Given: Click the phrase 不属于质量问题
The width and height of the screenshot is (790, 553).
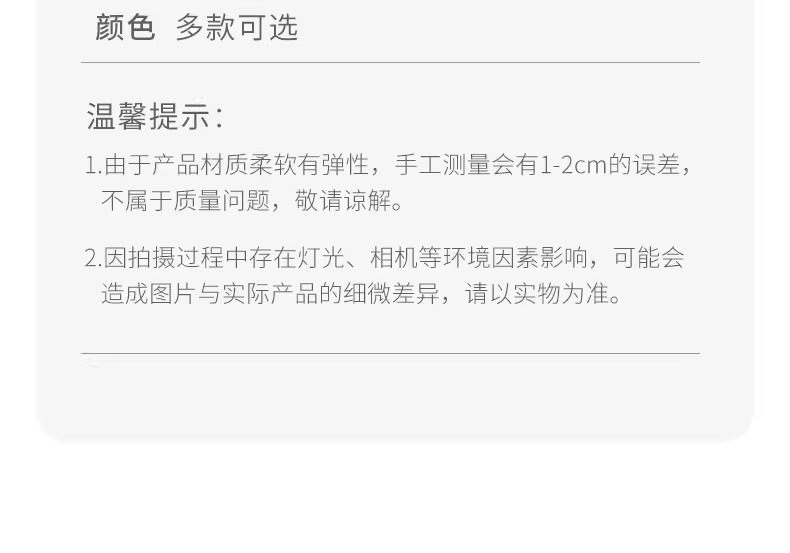Looking at the screenshot, I should pos(185,200).
